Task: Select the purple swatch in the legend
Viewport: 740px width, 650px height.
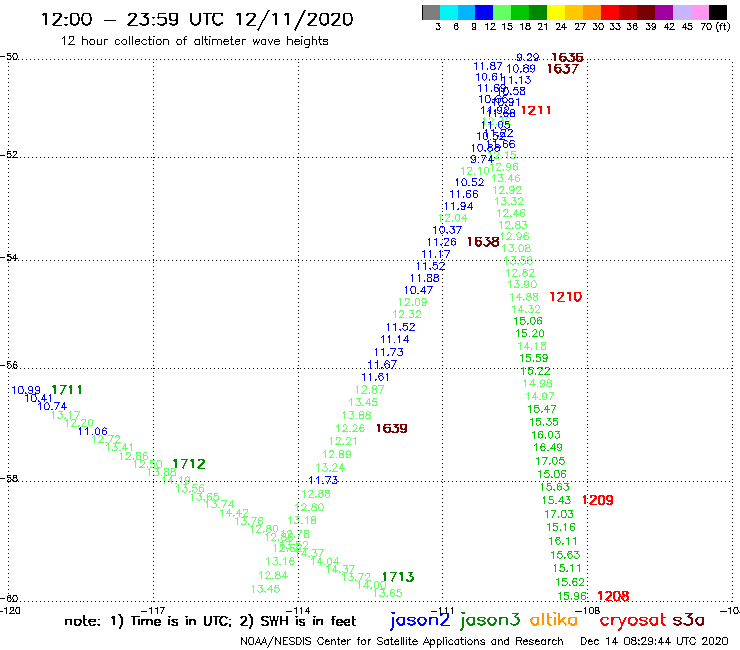Action: click(664, 12)
